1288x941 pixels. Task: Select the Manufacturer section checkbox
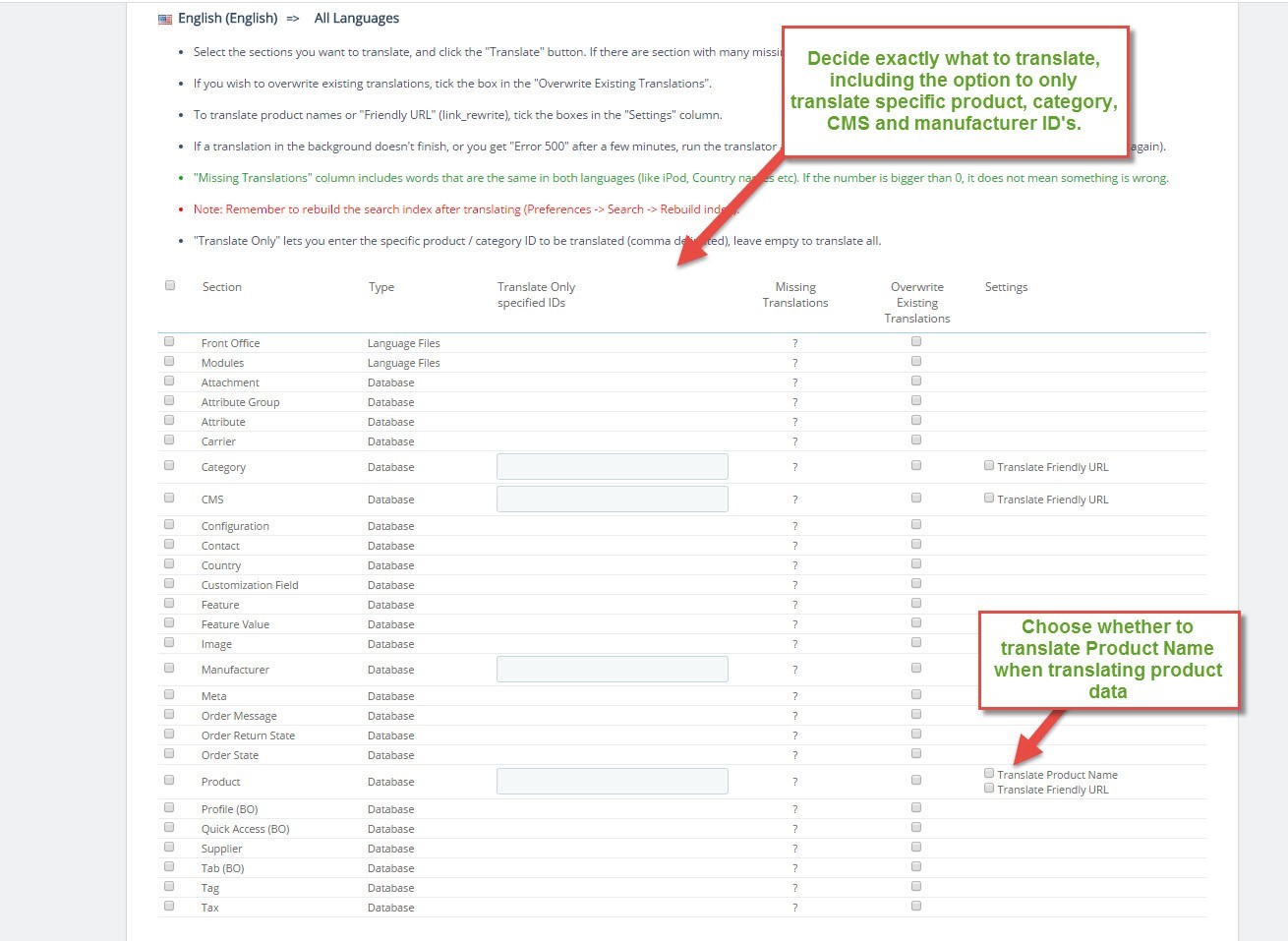[x=169, y=668]
